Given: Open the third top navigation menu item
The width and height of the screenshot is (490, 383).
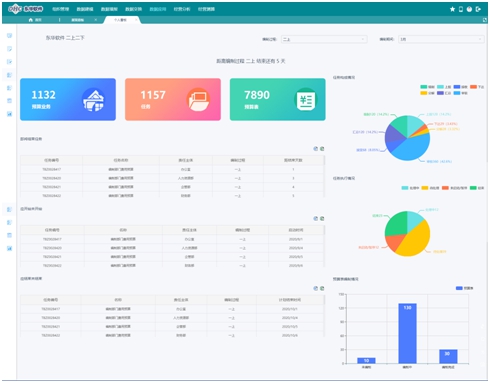Looking at the screenshot, I should click(x=109, y=9).
